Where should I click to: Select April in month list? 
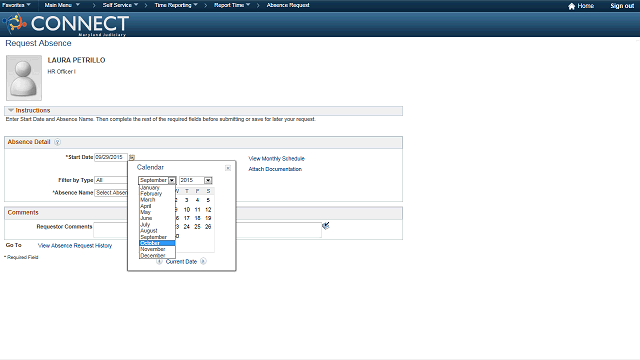157,206
